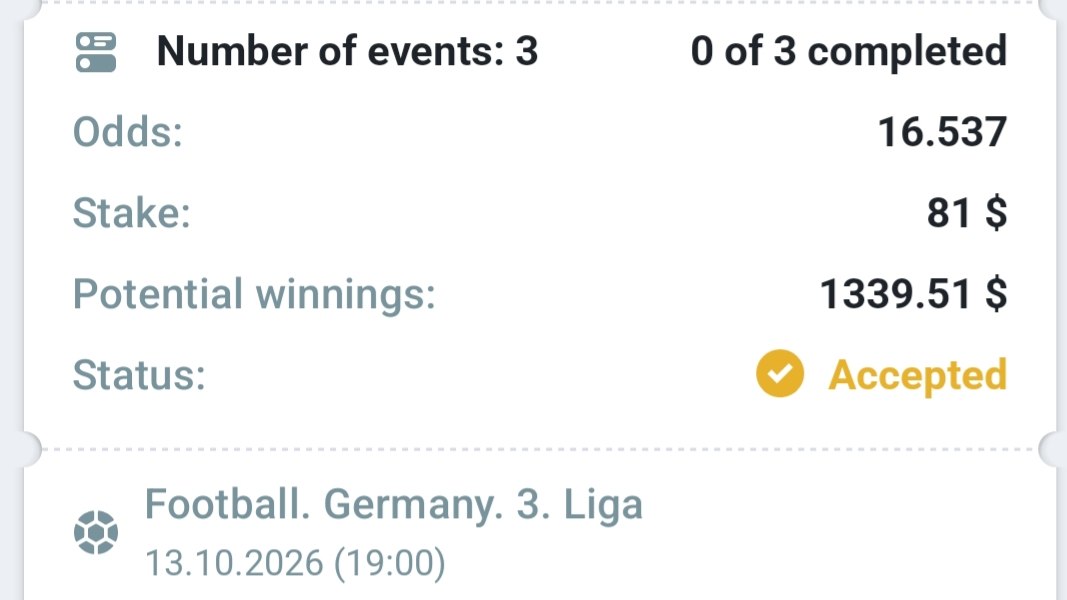
Task: Click the left ticket notch cutout
Action: 27,449
